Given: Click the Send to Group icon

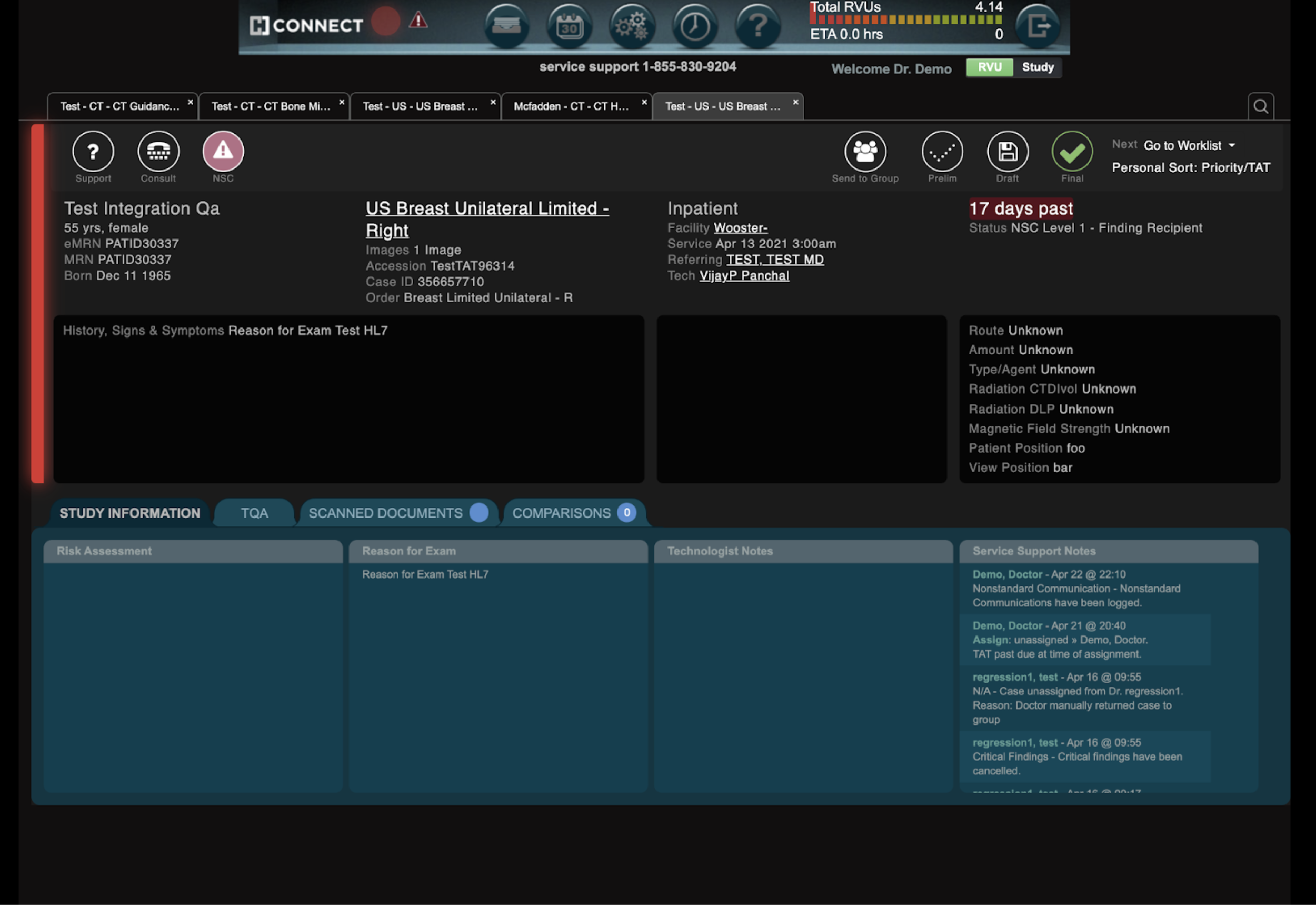Looking at the screenshot, I should pyautogui.click(x=865, y=152).
